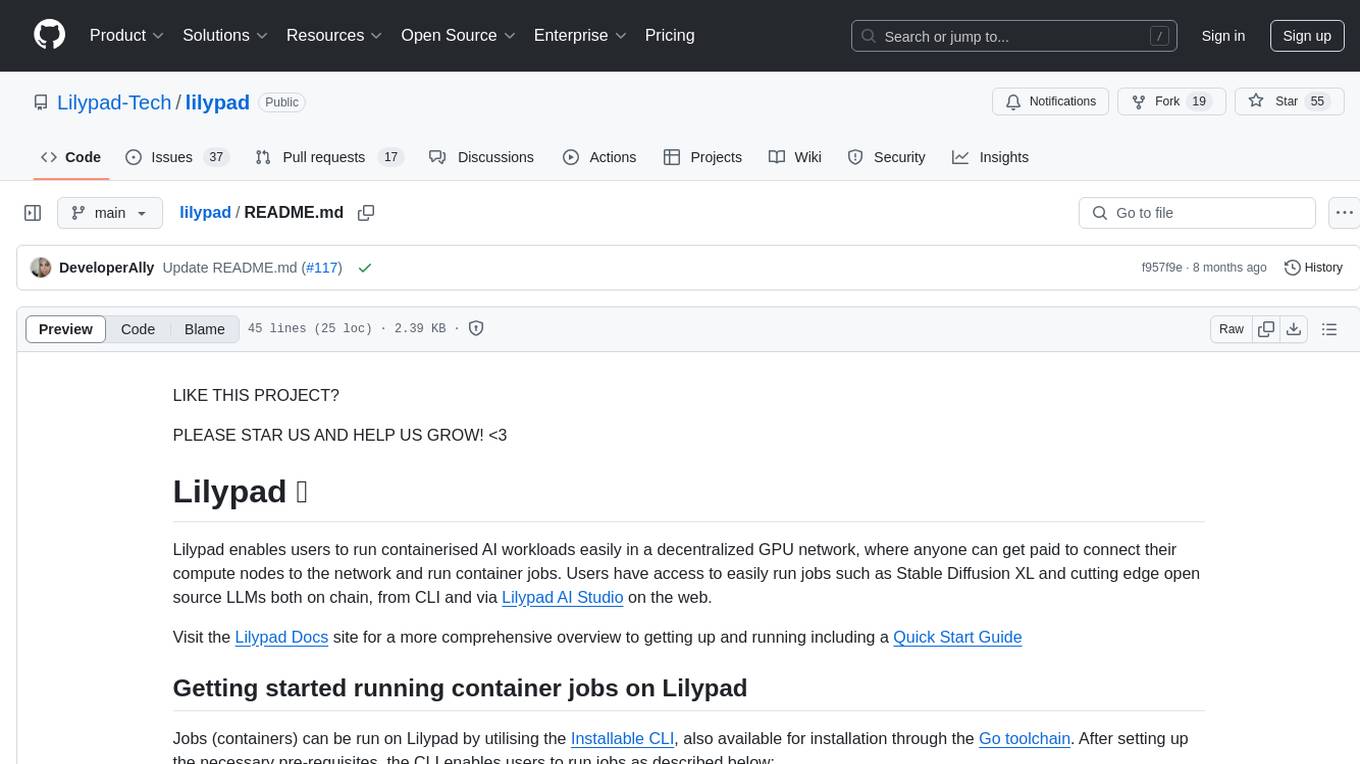Open commit f957f9e

pos(1162,268)
